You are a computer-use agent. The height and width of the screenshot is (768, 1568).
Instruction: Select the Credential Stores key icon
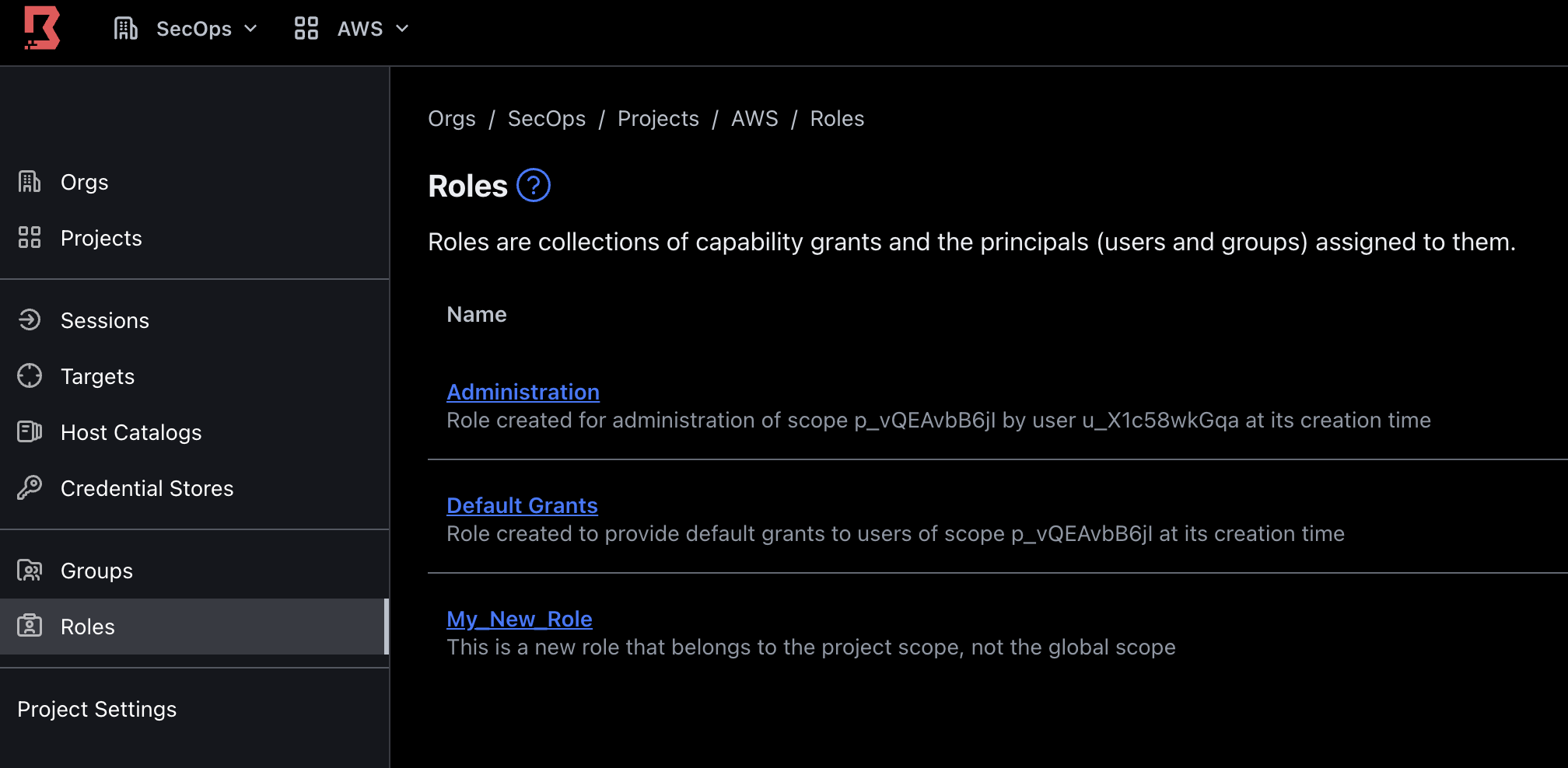coord(29,487)
